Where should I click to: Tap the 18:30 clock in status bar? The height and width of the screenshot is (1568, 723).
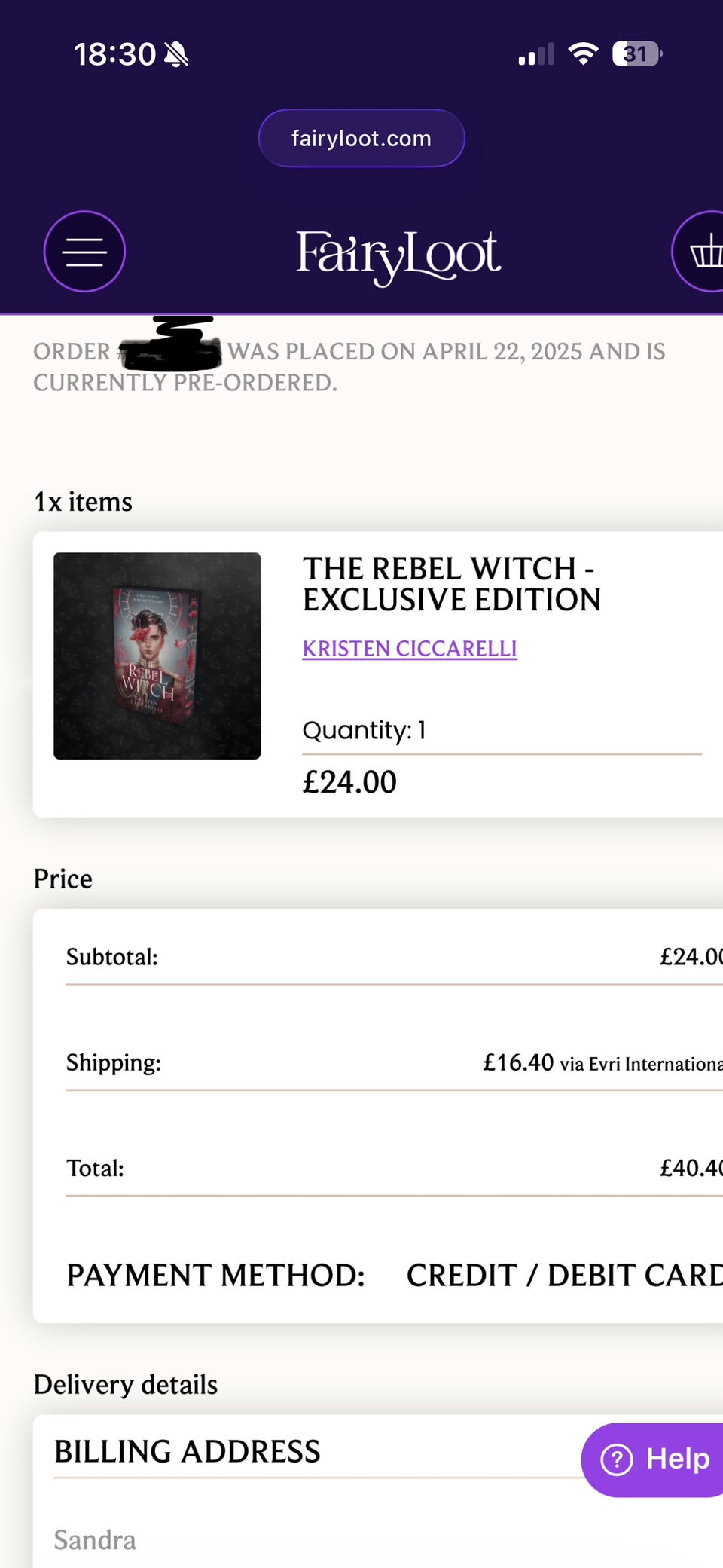pyautogui.click(x=114, y=54)
